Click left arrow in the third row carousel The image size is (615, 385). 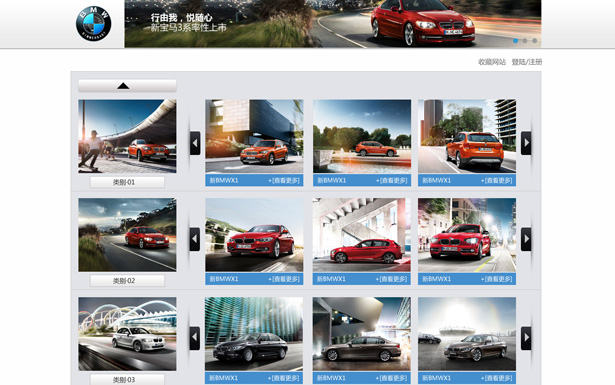(x=195, y=338)
